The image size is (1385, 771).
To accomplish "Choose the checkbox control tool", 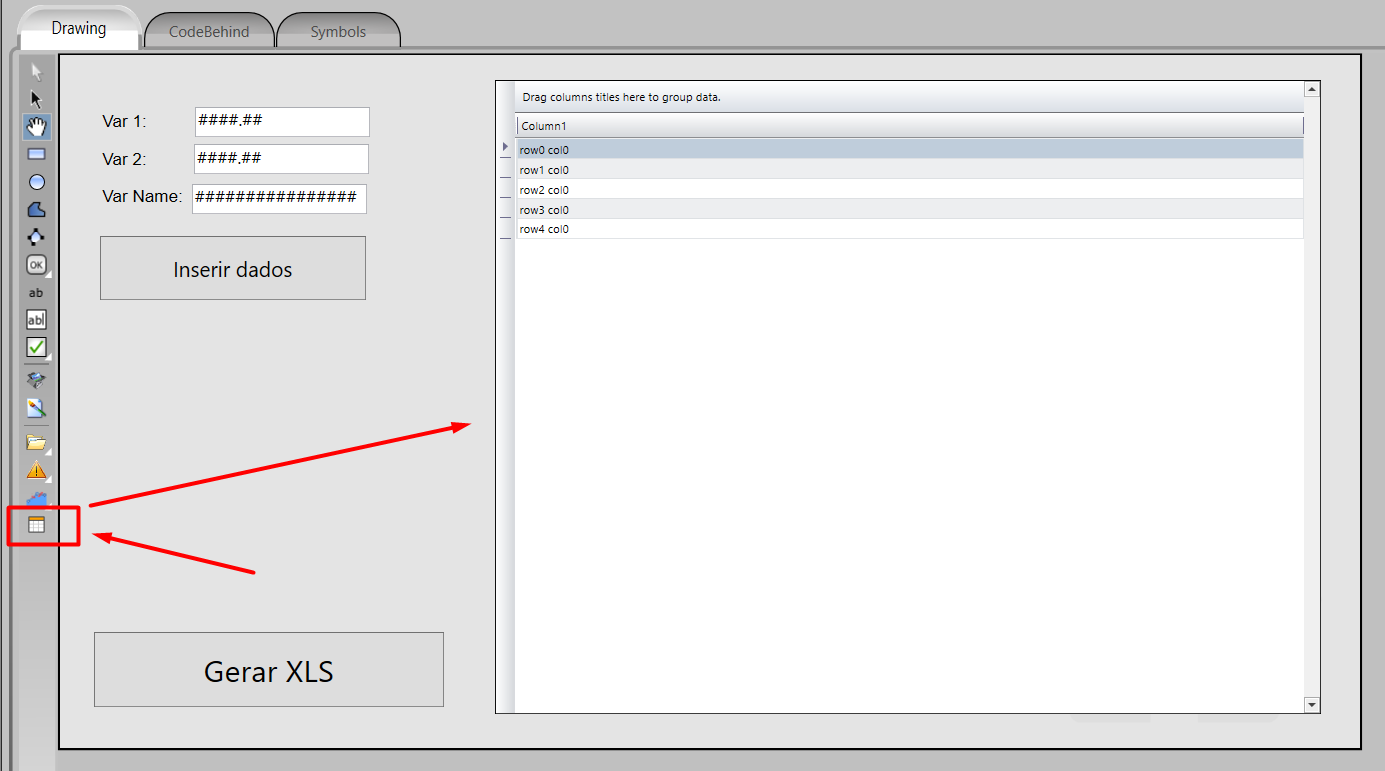I will tap(36, 347).
